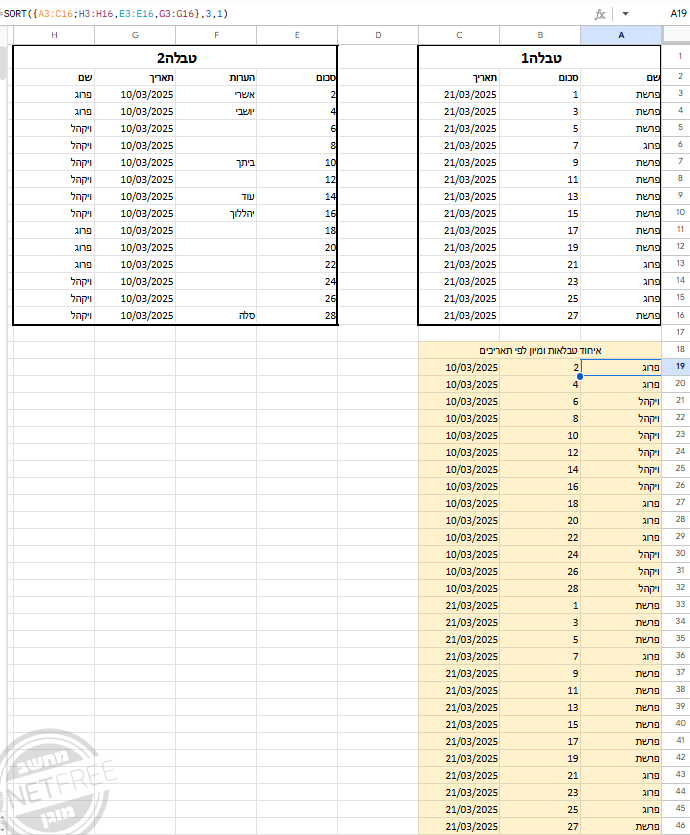Image resolution: width=690 pixels, height=835 pixels.
Task: Click cell B33 with value 1
Action: [x=540, y=605]
